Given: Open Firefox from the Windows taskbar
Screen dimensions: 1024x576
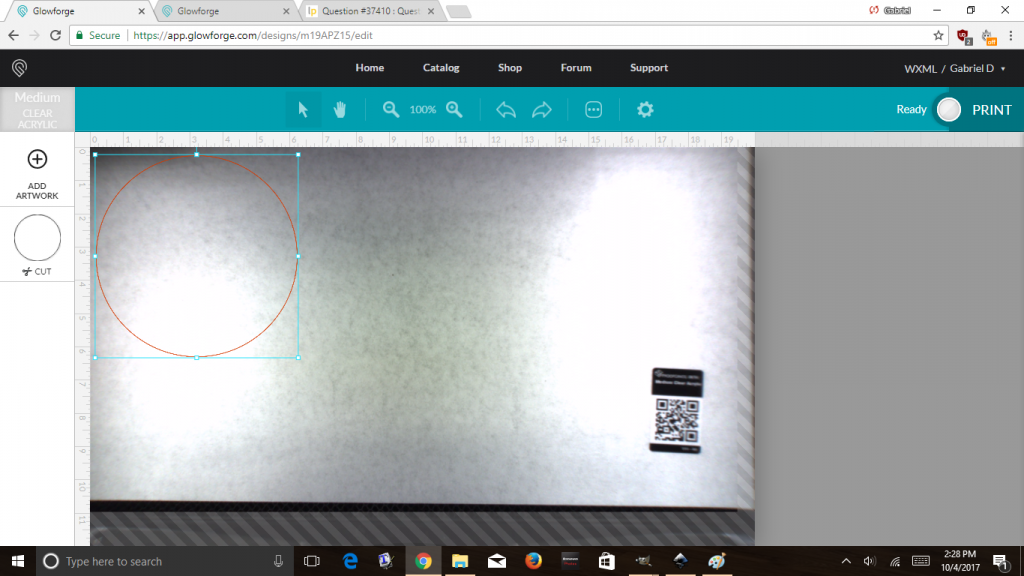Looking at the screenshot, I should [533, 561].
